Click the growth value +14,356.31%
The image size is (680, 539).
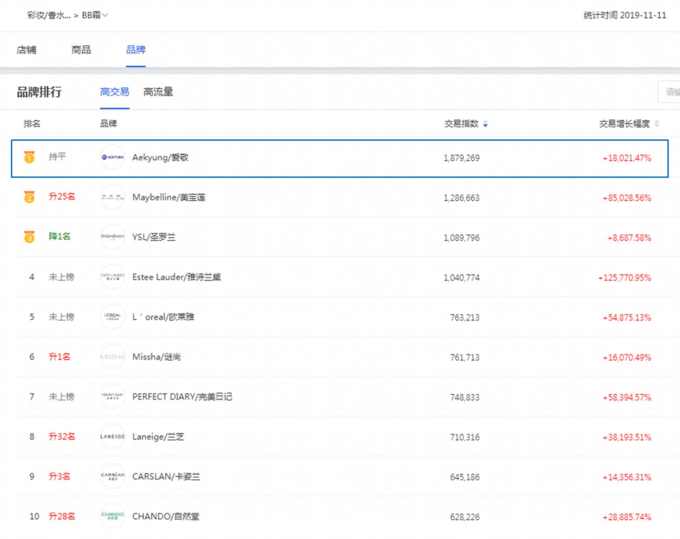[x=627, y=477]
